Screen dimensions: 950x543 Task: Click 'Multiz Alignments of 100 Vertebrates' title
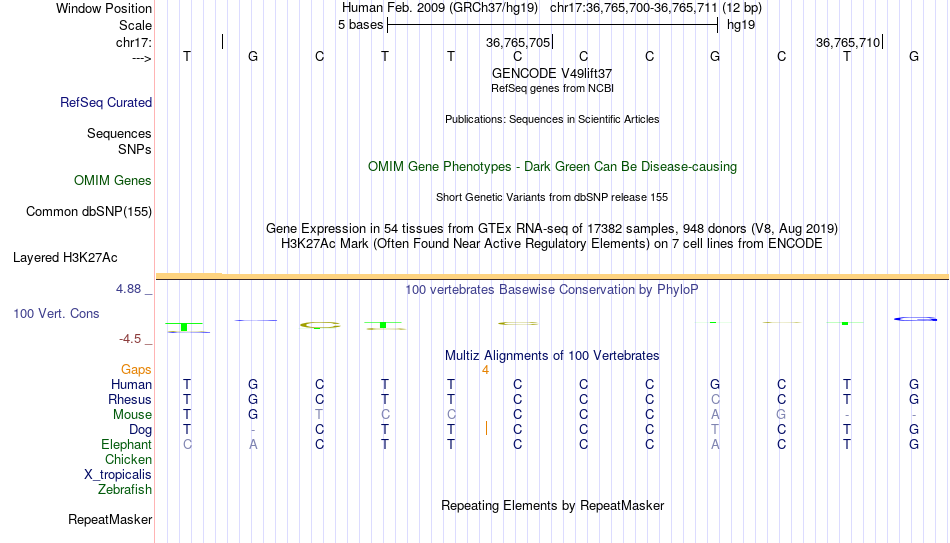coord(552,356)
